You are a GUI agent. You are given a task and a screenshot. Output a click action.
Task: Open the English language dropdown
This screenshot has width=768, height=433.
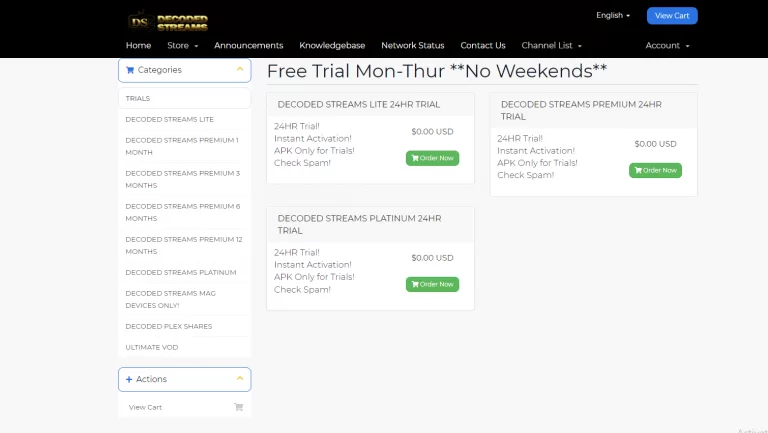point(613,15)
